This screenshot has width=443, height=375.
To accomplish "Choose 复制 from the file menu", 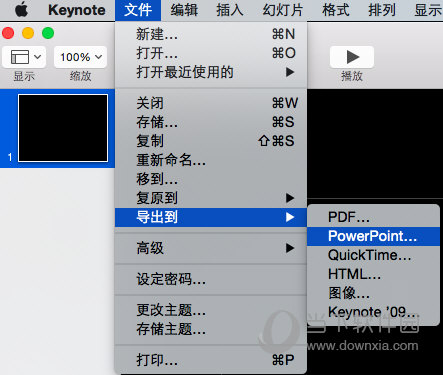I will (211, 141).
